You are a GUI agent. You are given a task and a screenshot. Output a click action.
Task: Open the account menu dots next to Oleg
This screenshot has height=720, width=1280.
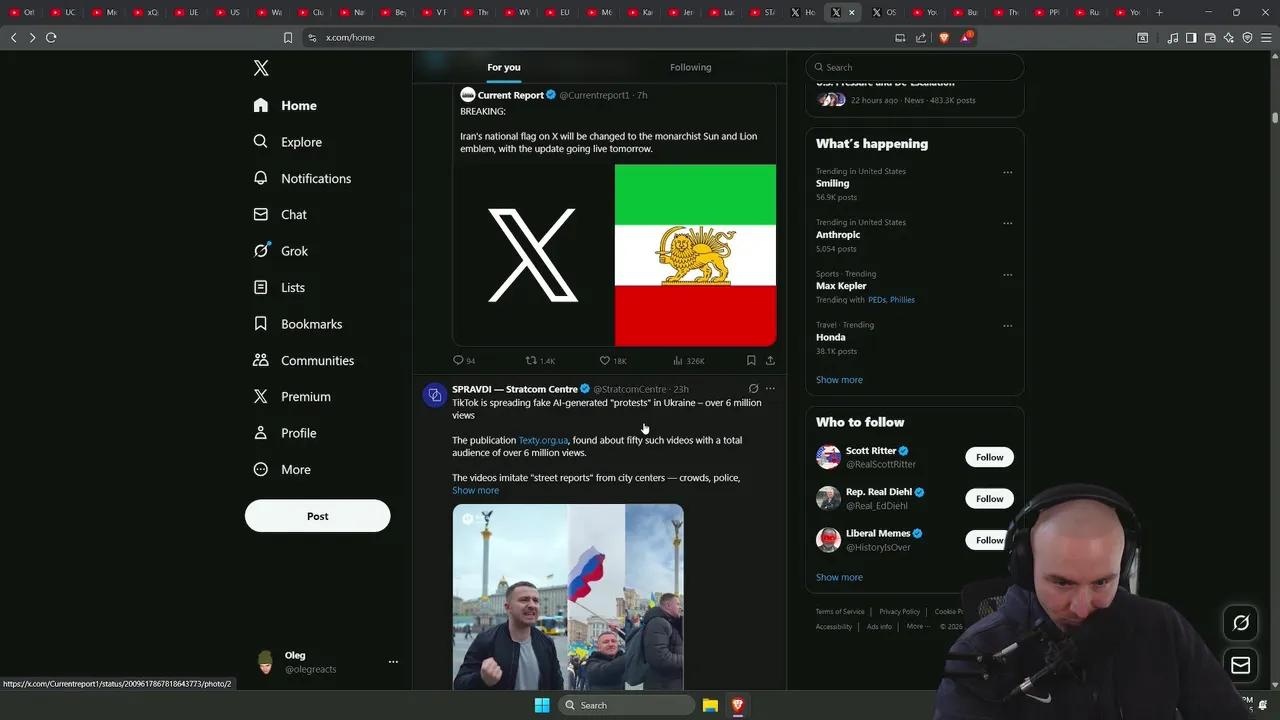393,662
